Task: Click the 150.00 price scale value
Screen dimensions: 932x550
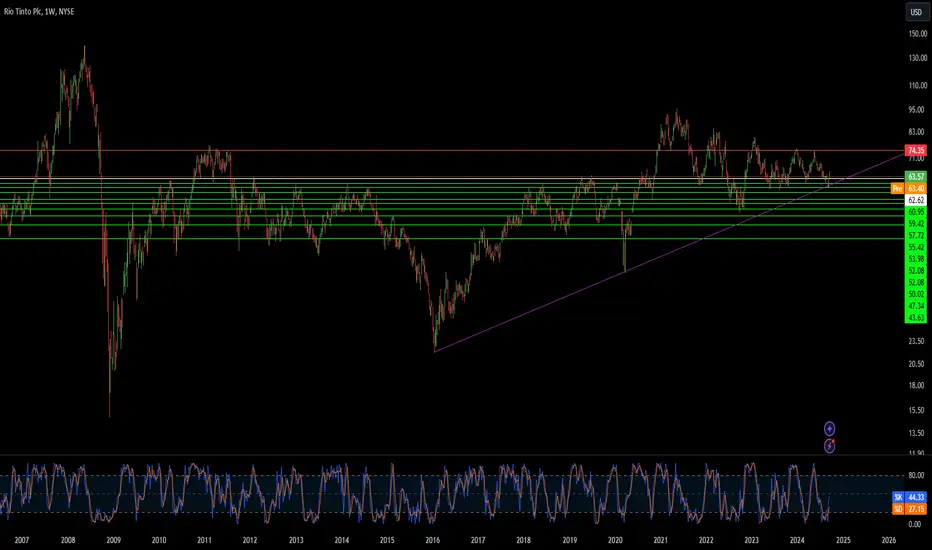Action: click(x=918, y=34)
